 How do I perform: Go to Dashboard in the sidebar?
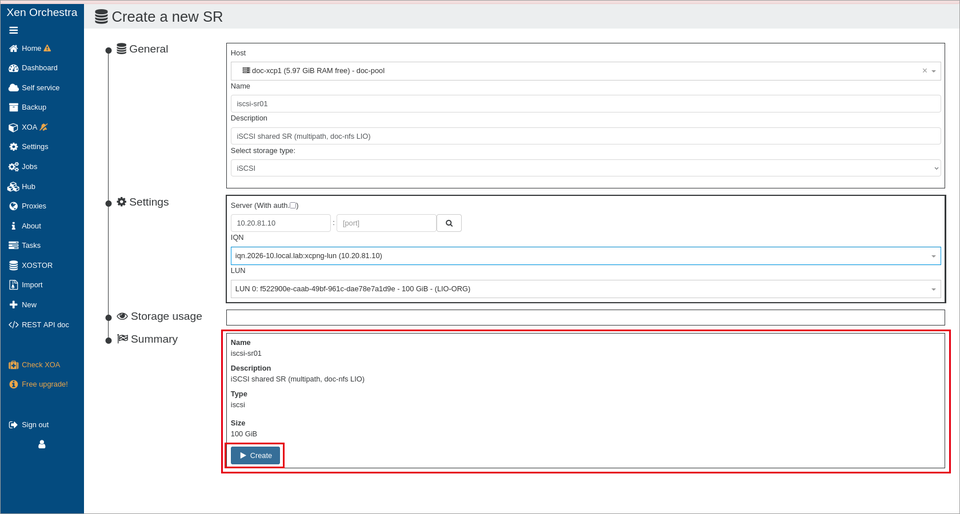click(x=40, y=68)
